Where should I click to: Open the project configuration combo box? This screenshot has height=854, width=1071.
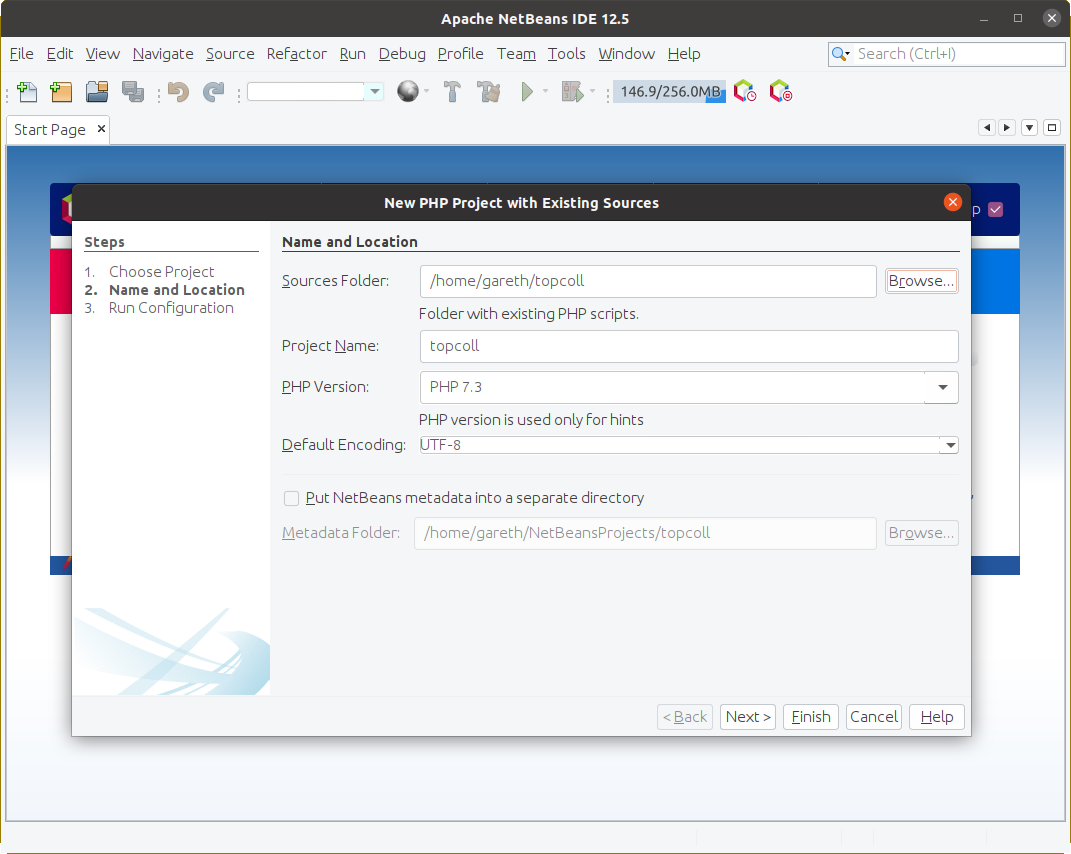pyautogui.click(x=315, y=92)
